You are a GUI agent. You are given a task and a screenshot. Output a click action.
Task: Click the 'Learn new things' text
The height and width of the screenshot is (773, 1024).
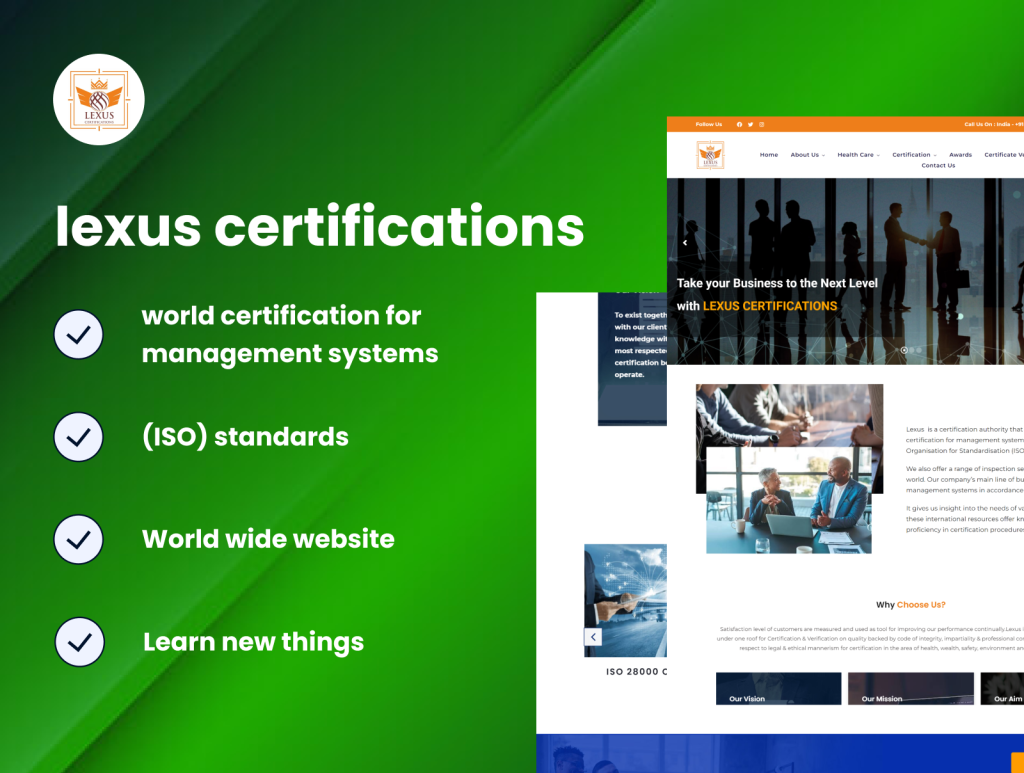[x=253, y=642]
